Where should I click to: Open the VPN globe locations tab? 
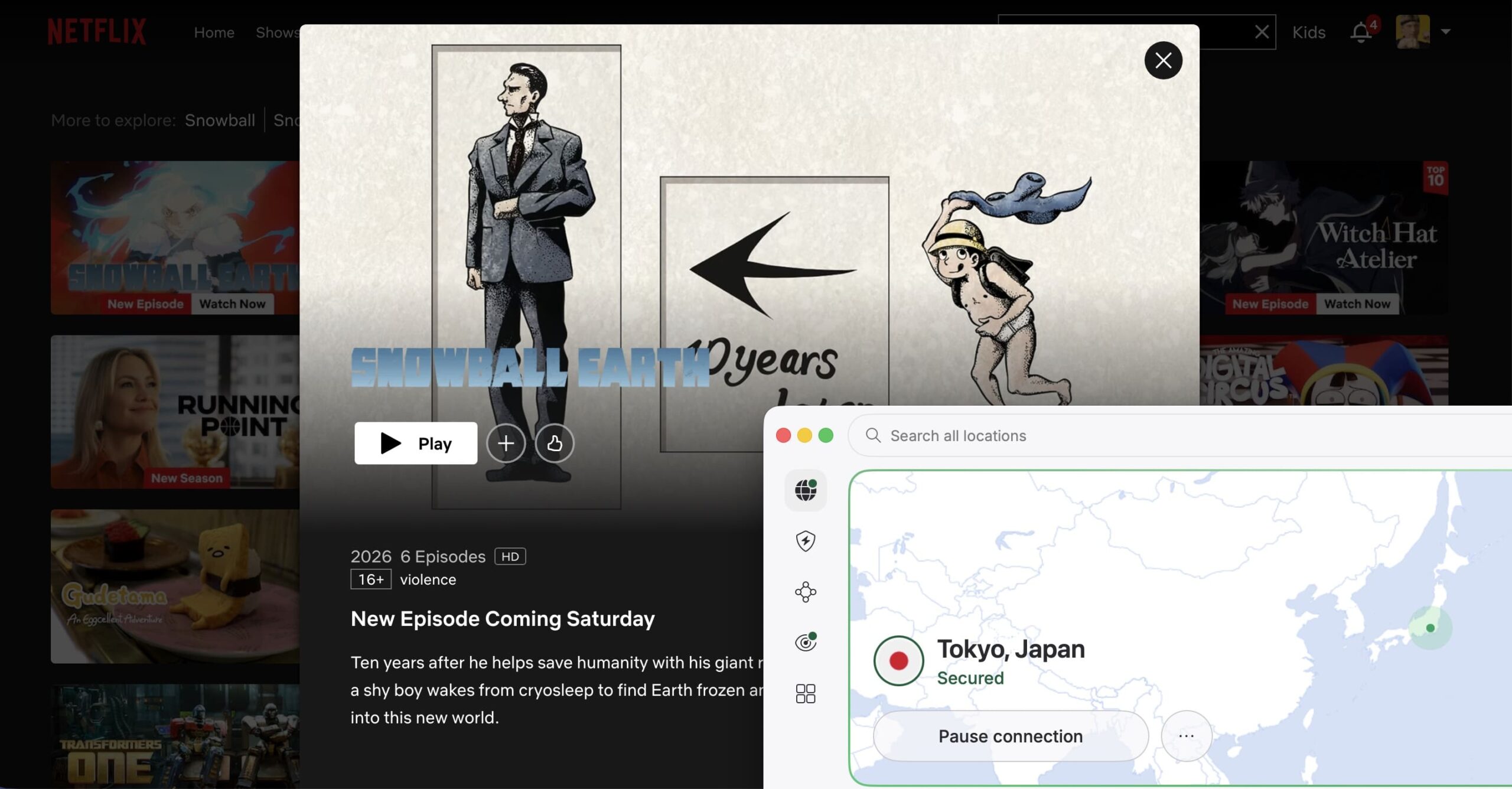pyautogui.click(x=806, y=490)
